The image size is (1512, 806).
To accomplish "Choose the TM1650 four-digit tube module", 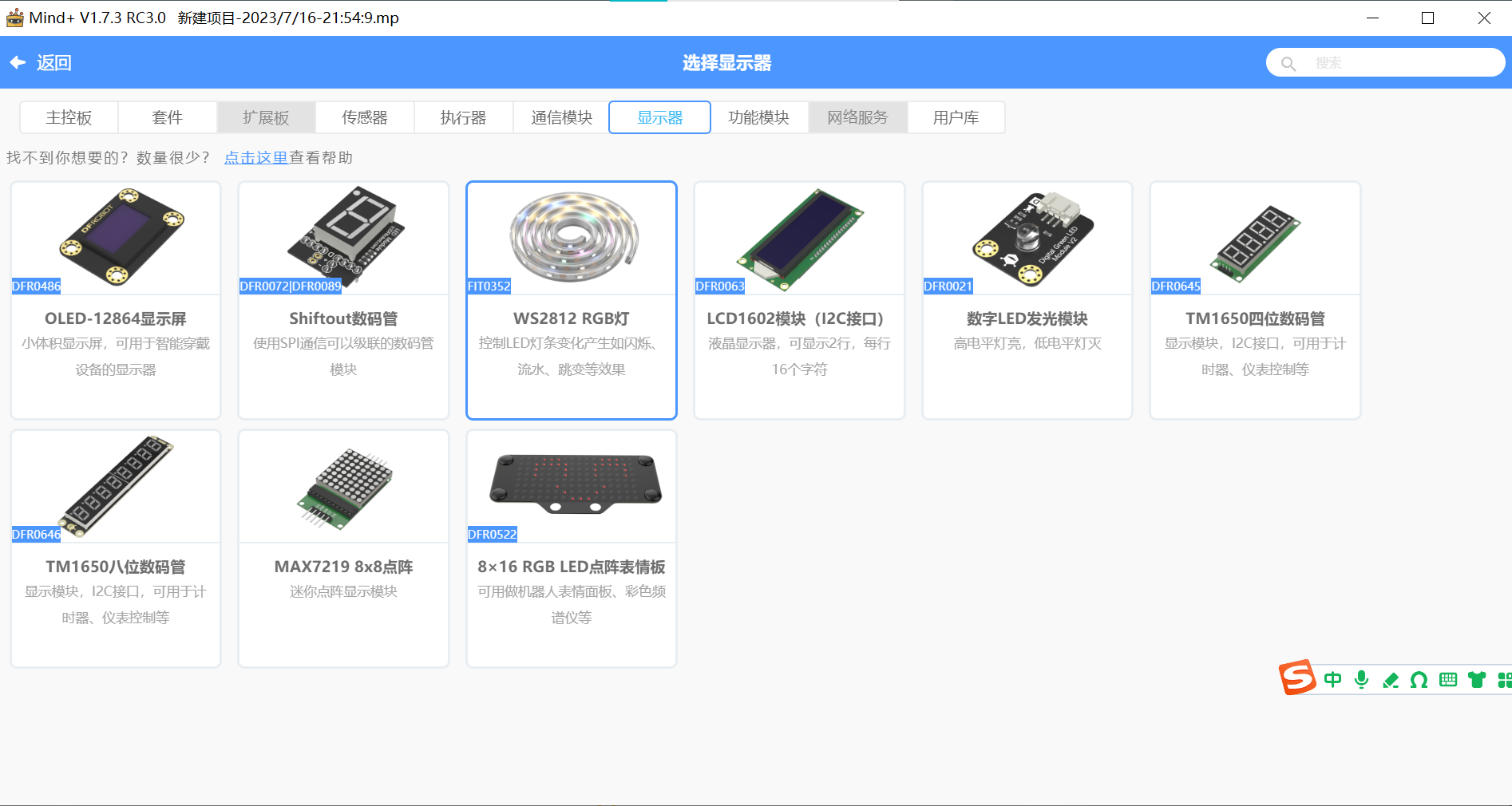I will [x=1255, y=300].
